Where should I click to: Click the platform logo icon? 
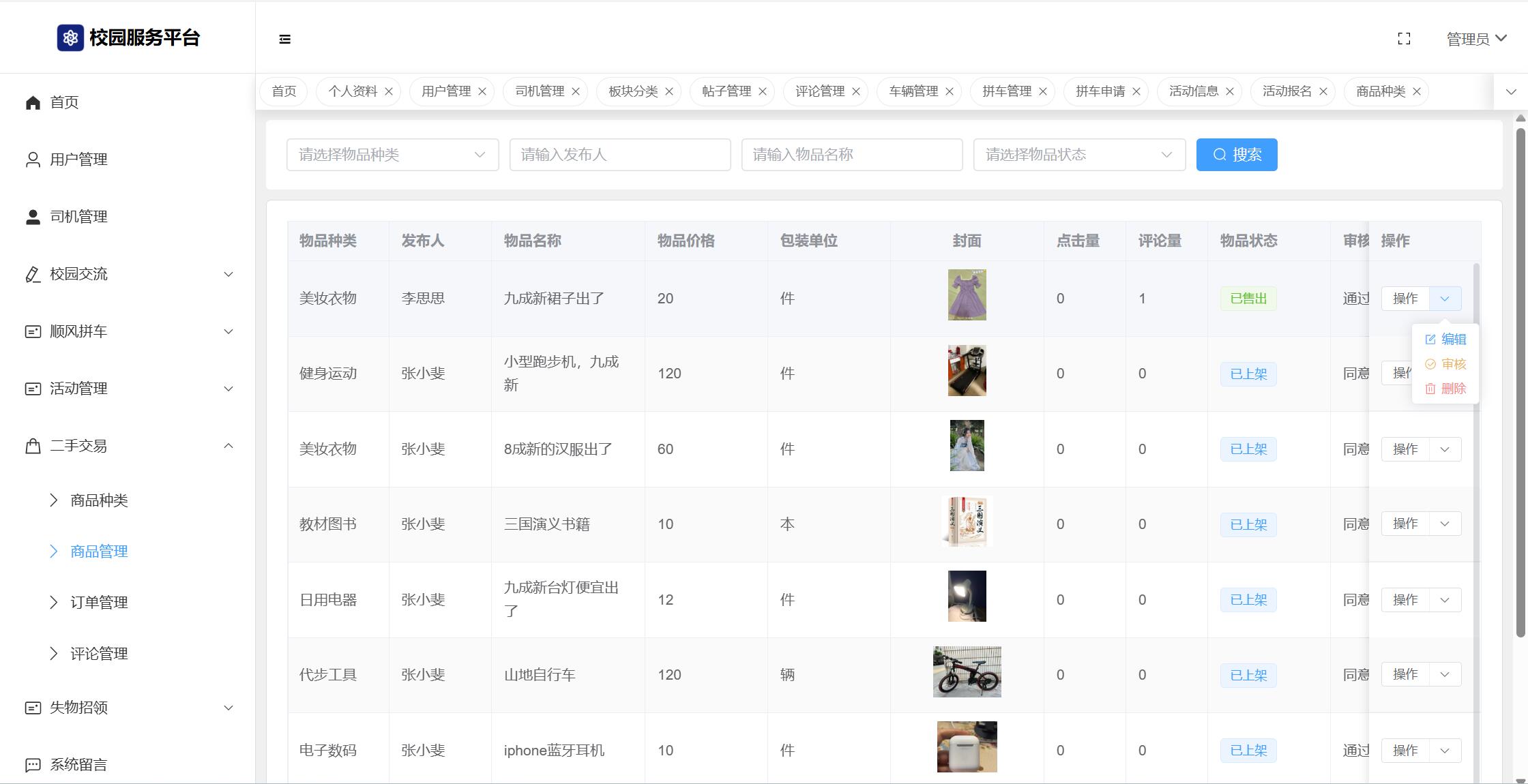pos(70,38)
